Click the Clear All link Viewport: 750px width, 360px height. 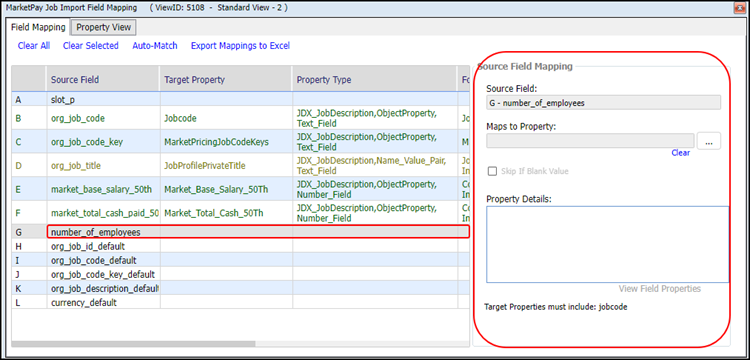(33, 46)
